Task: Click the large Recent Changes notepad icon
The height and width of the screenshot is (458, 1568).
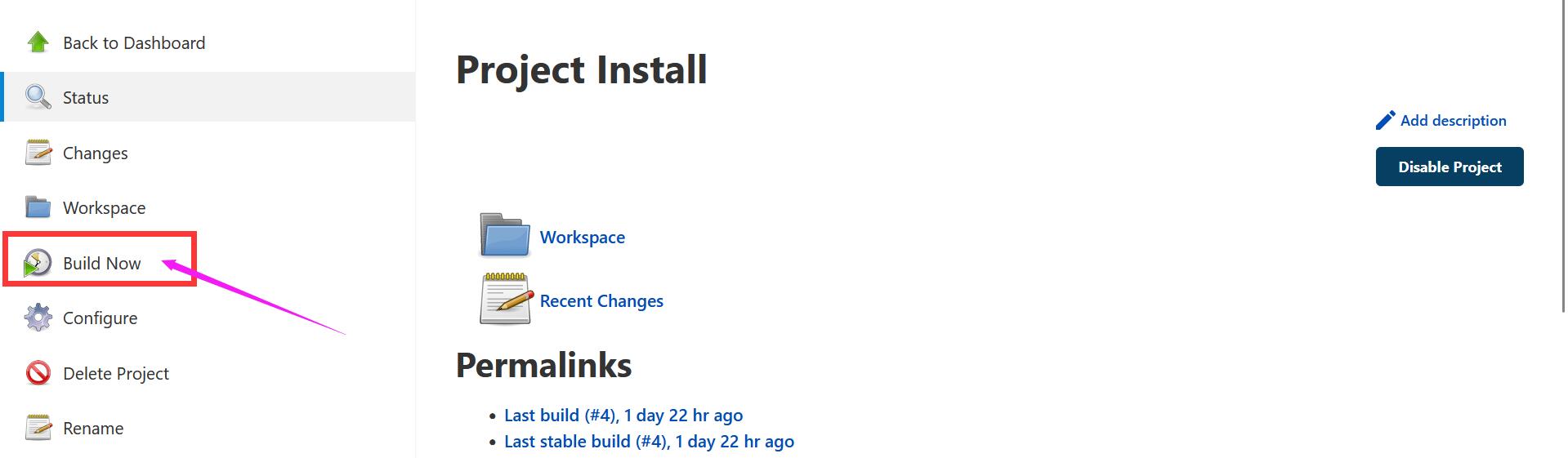Action: click(506, 299)
